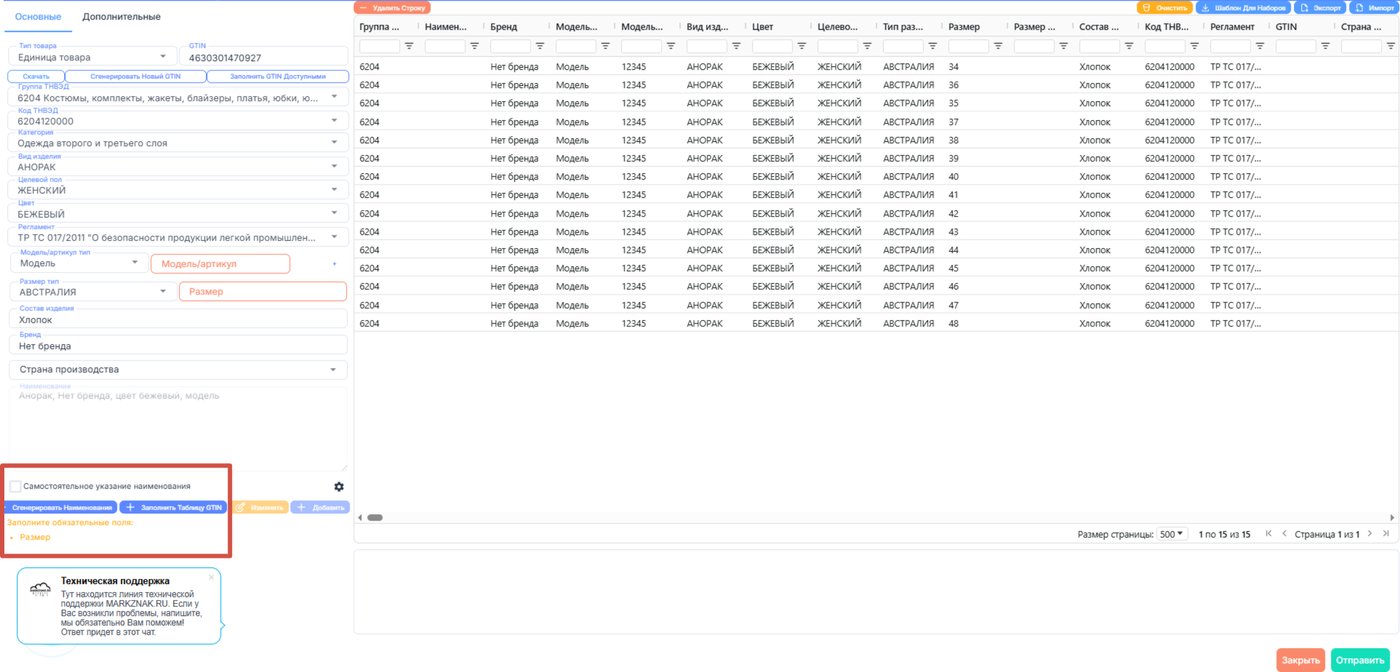This screenshot has height=672, width=1400.
Task: Open the Страна производства dropdown
Action: click(x=178, y=370)
